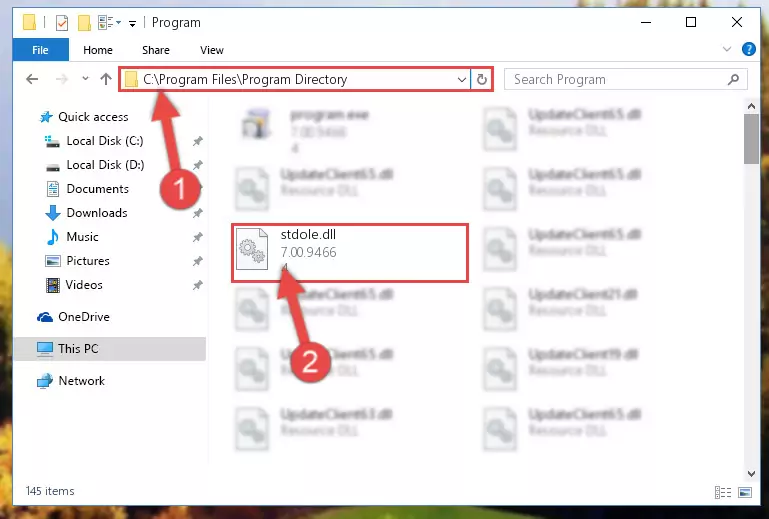Viewport: 769px width, 519px height.
Task: Open the File ribbon tab
Action: tap(40, 50)
